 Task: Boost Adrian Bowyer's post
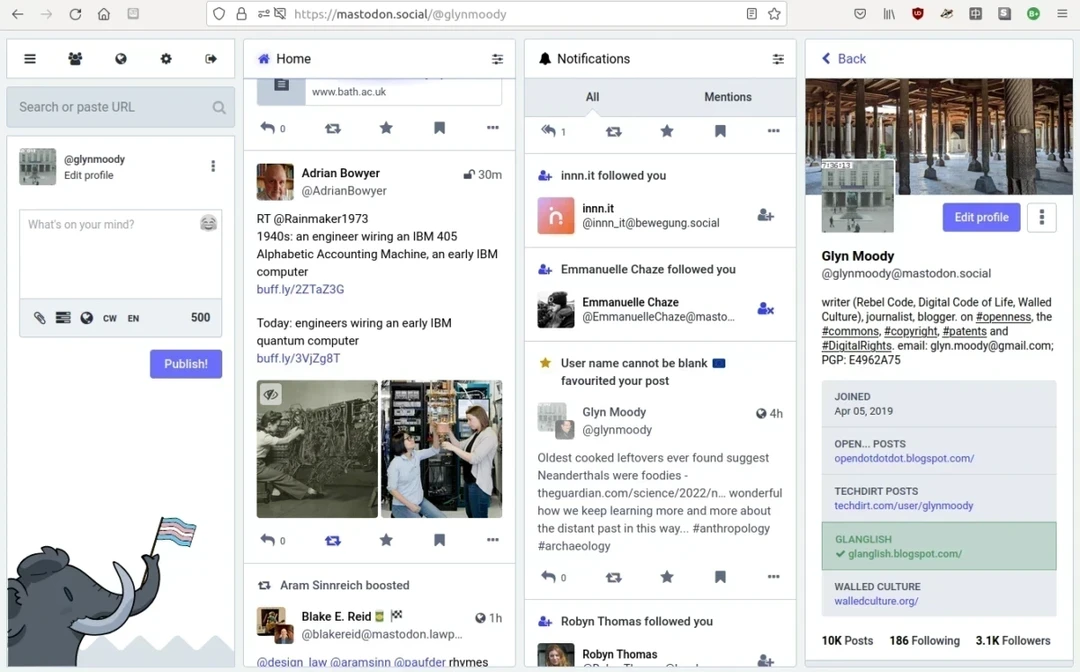pos(333,540)
